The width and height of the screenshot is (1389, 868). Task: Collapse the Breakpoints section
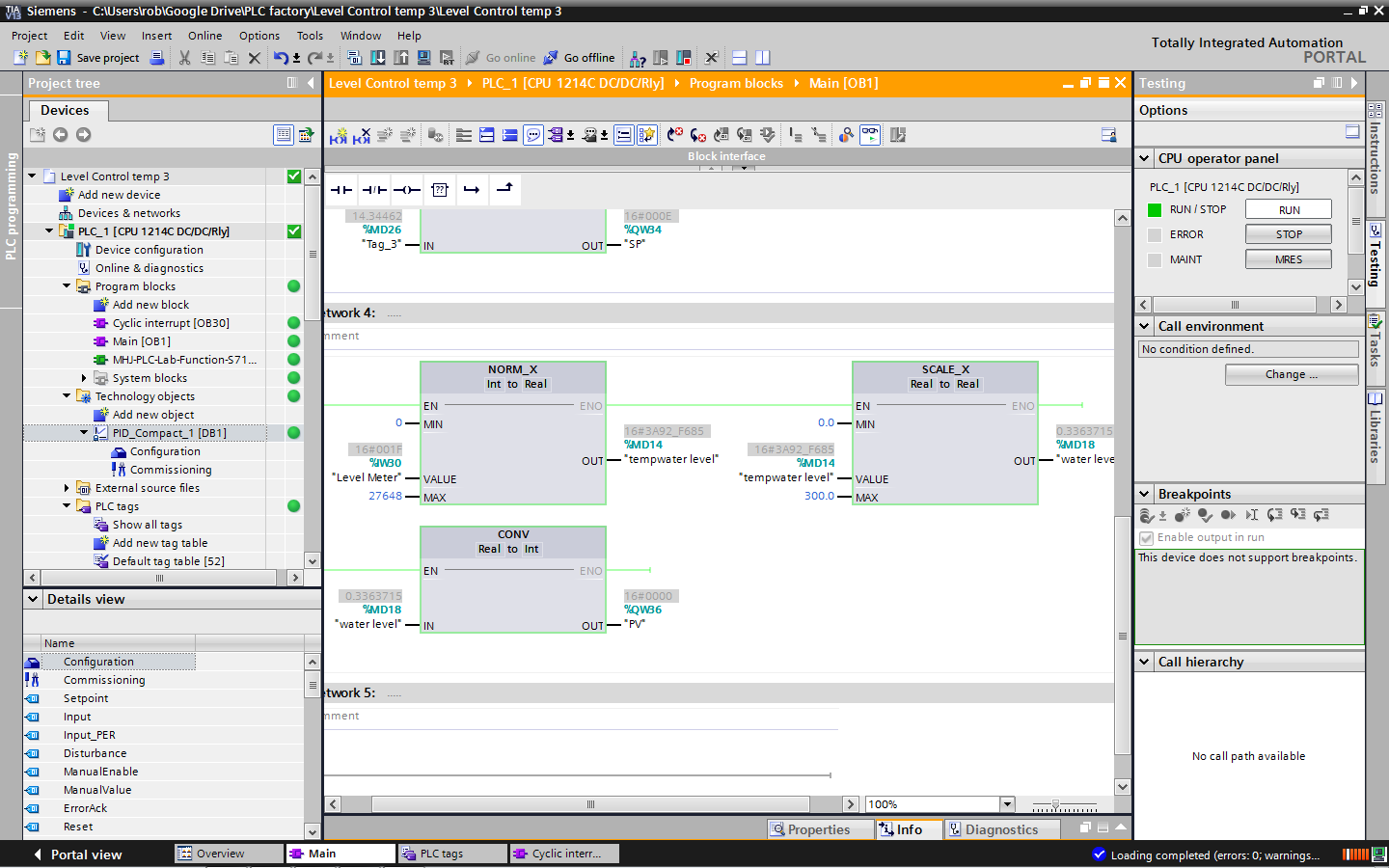tap(1144, 494)
